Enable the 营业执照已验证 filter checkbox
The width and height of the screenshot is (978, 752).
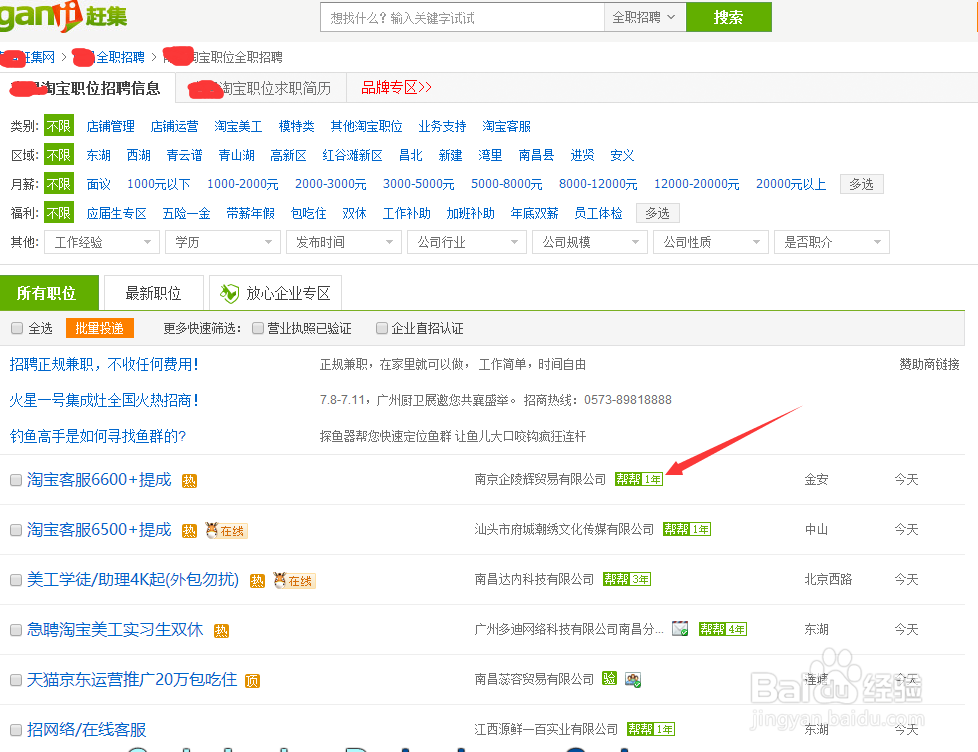click(258, 328)
